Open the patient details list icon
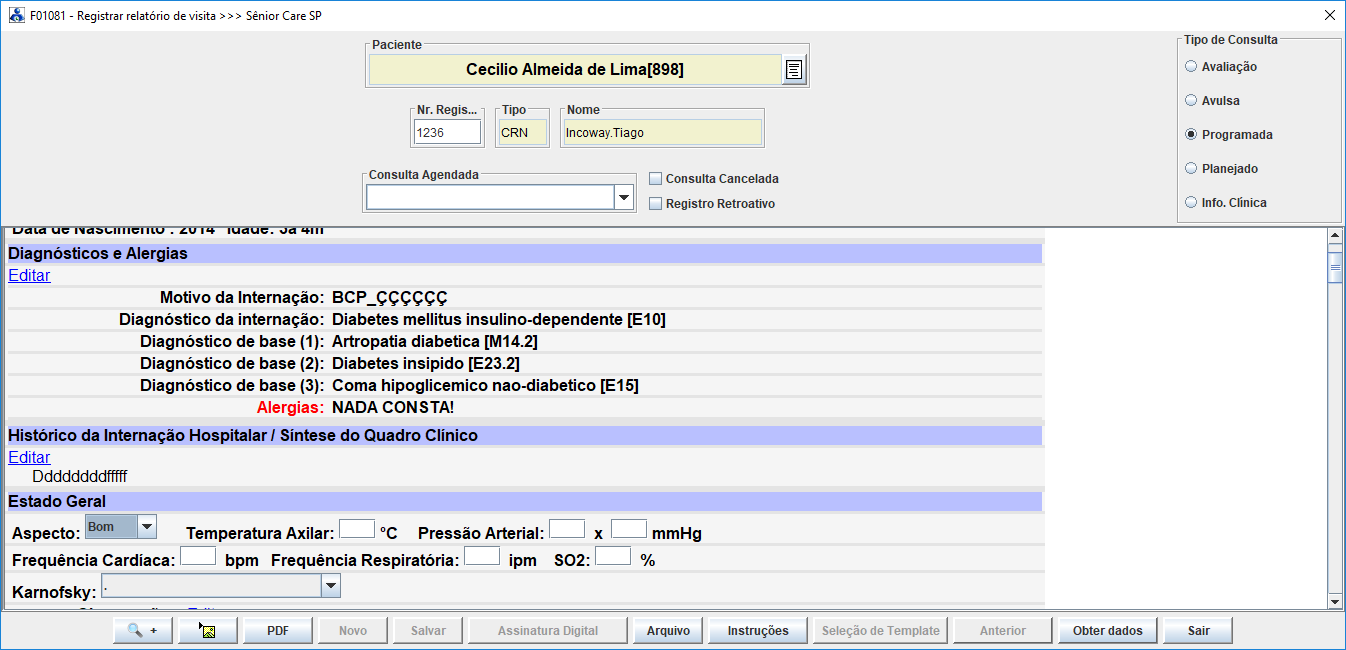The image size is (1346, 650). pos(793,70)
